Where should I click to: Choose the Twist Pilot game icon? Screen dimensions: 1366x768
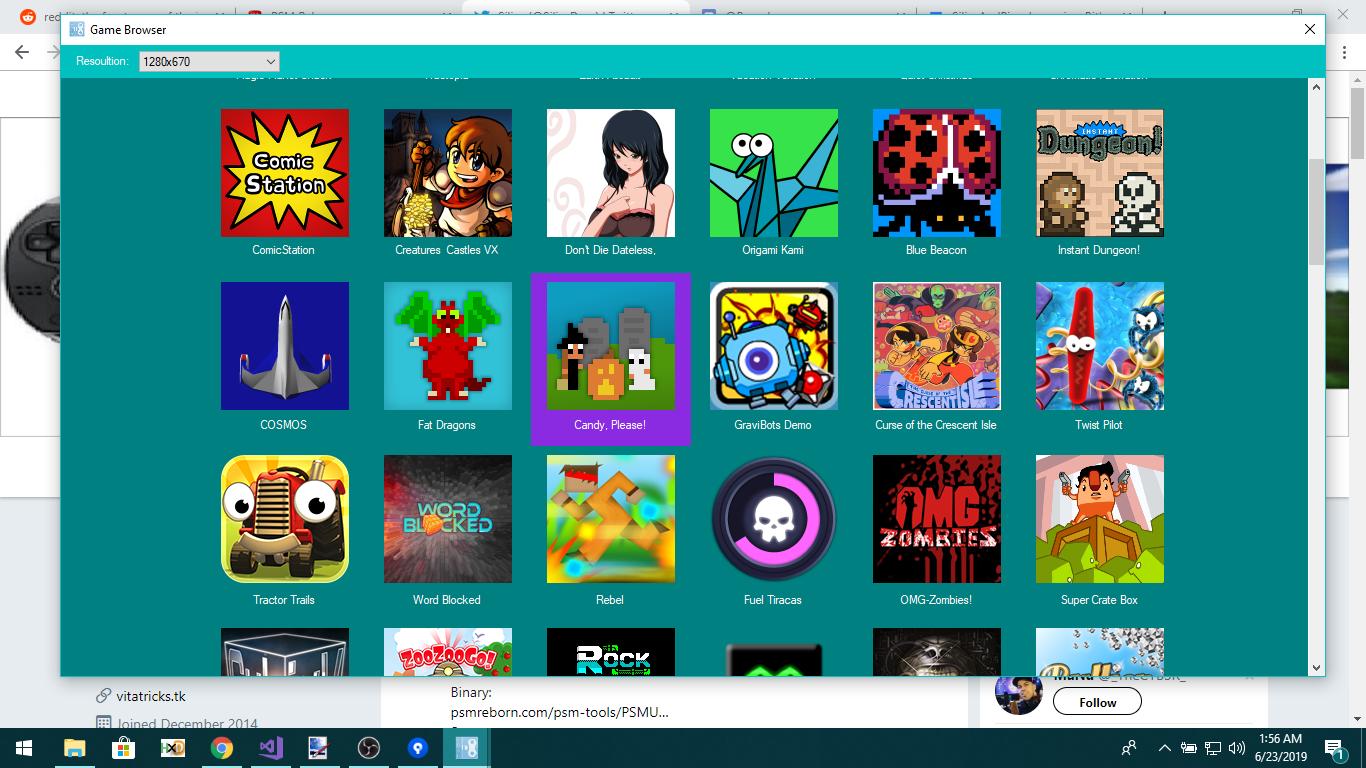point(1100,346)
